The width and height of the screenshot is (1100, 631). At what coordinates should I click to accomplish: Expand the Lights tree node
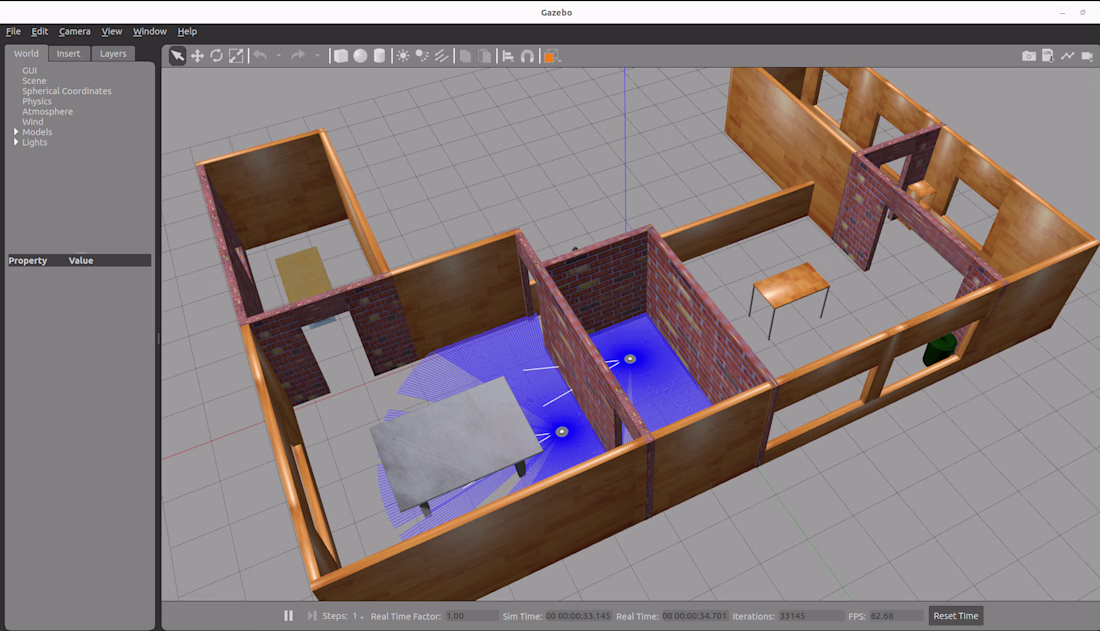(16, 142)
